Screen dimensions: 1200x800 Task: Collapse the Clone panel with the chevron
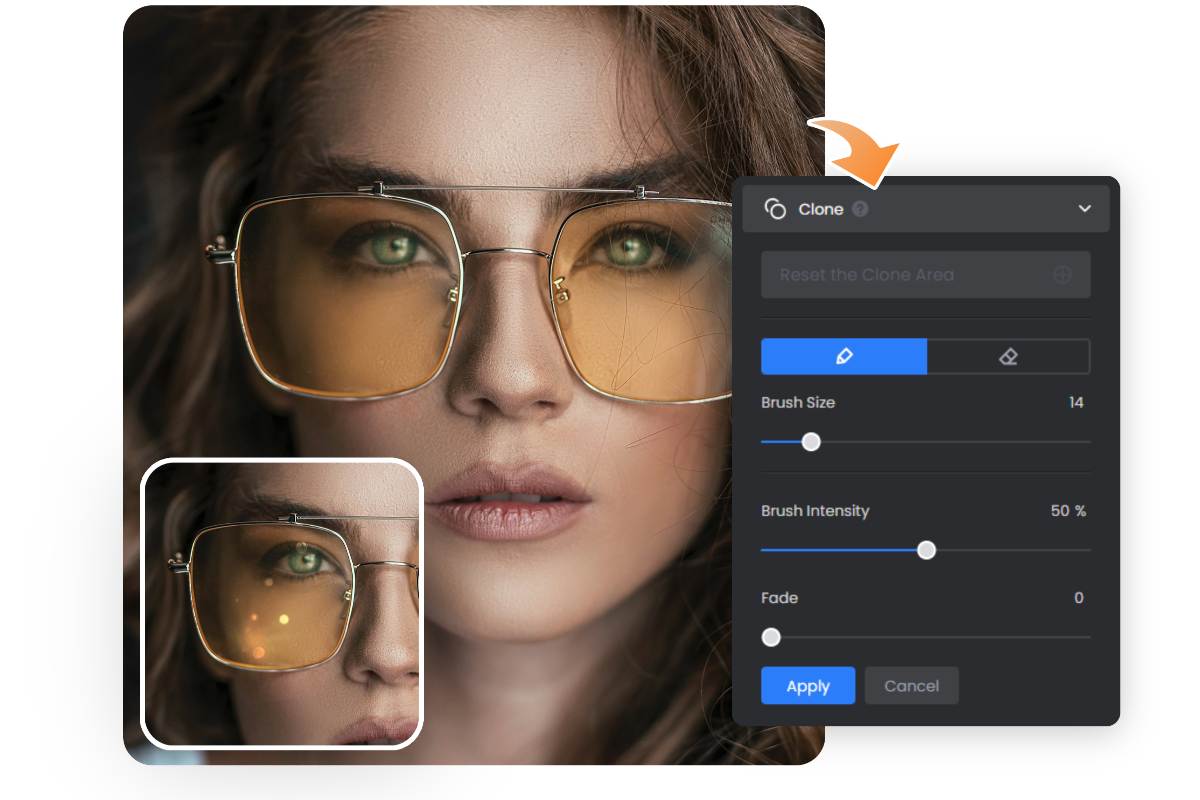tap(1084, 209)
